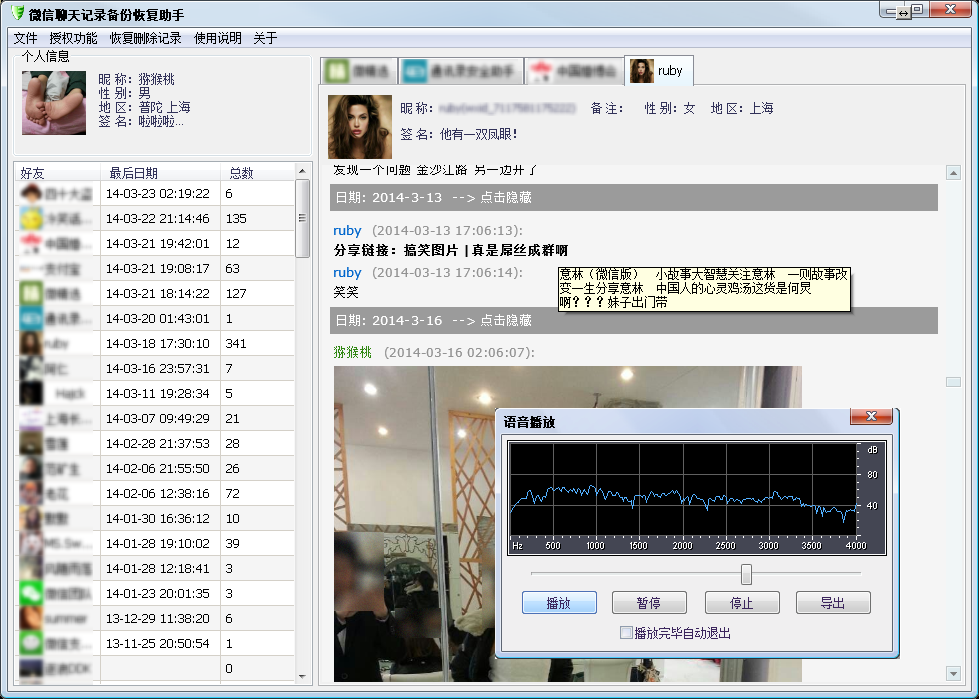Click the personal info profile photo

pos(53,102)
